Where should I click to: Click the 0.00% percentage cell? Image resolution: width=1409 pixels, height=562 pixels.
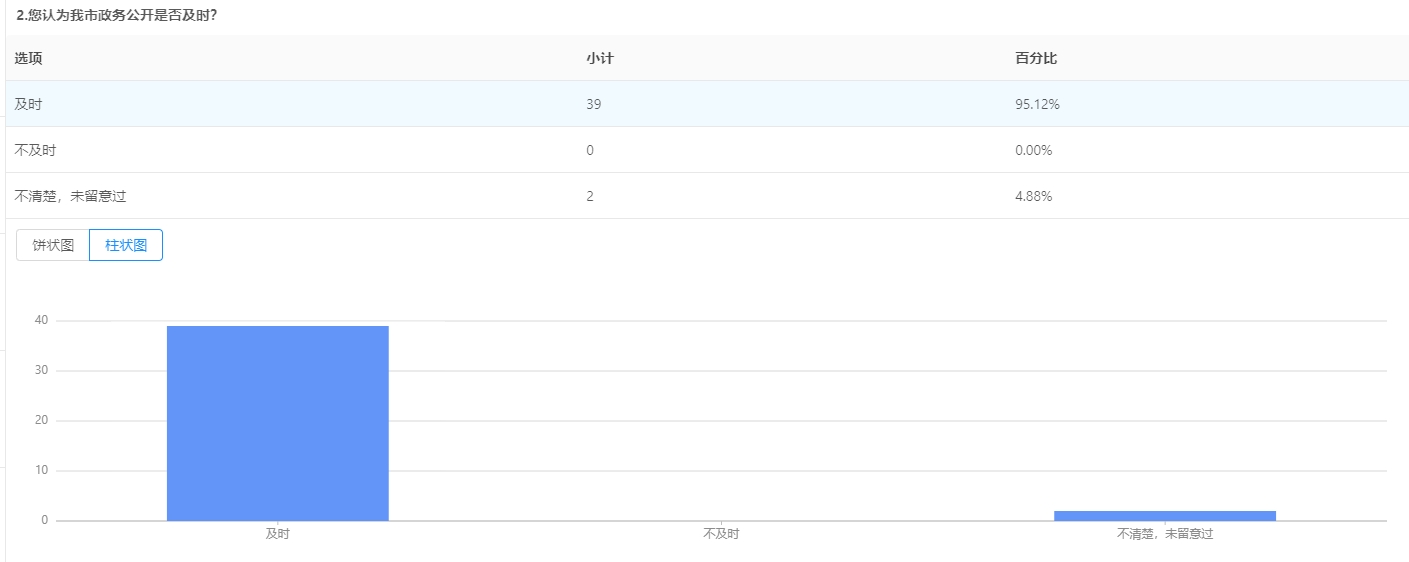pyautogui.click(x=1034, y=150)
